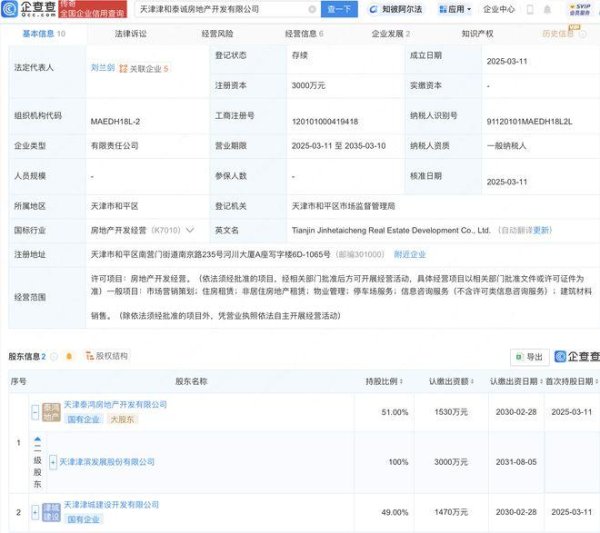Collapse the 二级股东 section arrow

[38, 438]
